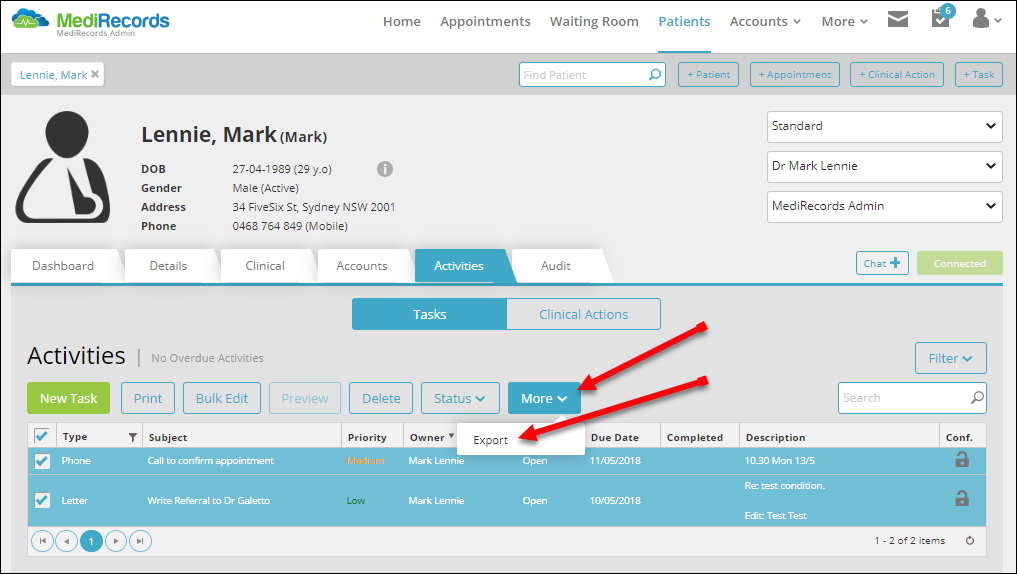This screenshot has width=1017, height=574.
Task: Click the lock icon in Letter row
Action: click(962, 498)
